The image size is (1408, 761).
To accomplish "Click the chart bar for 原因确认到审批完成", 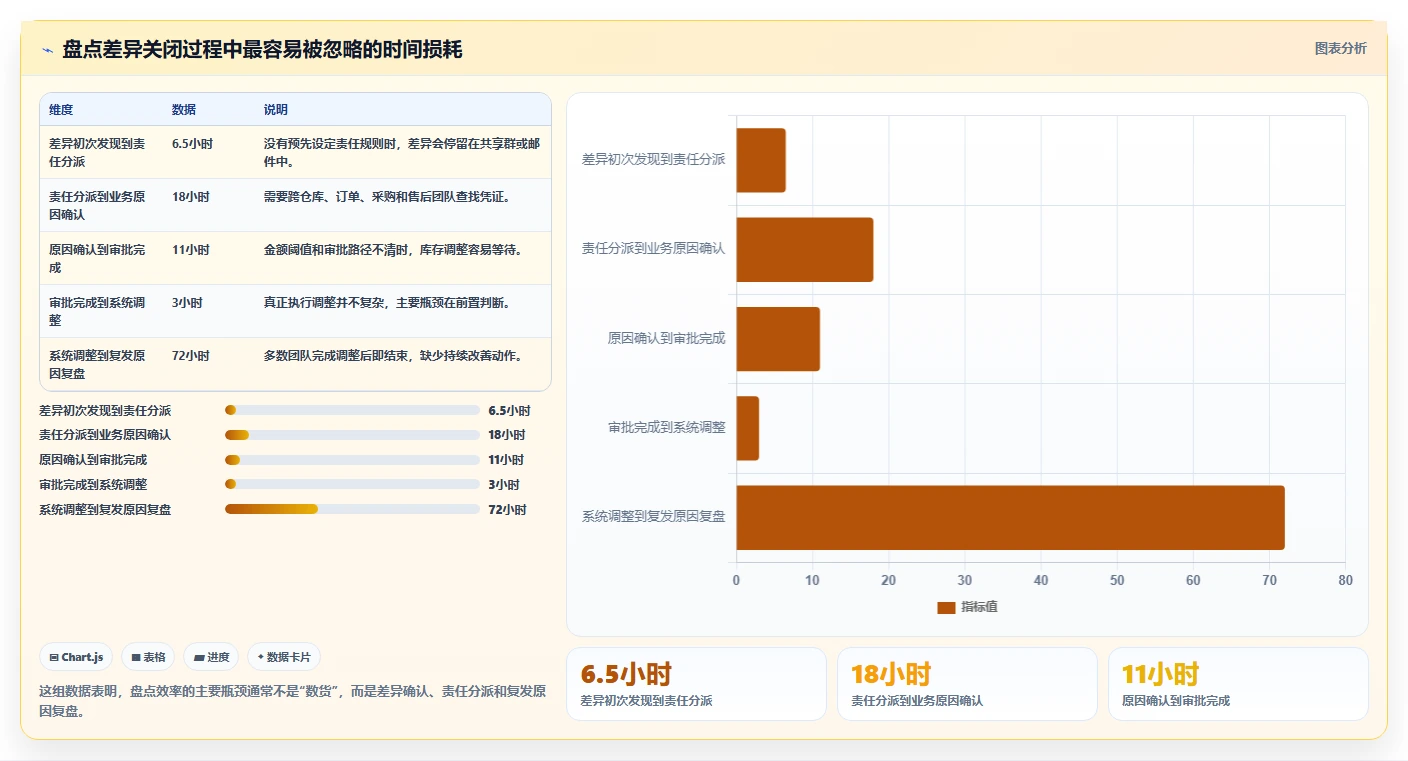I will tap(778, 339).
